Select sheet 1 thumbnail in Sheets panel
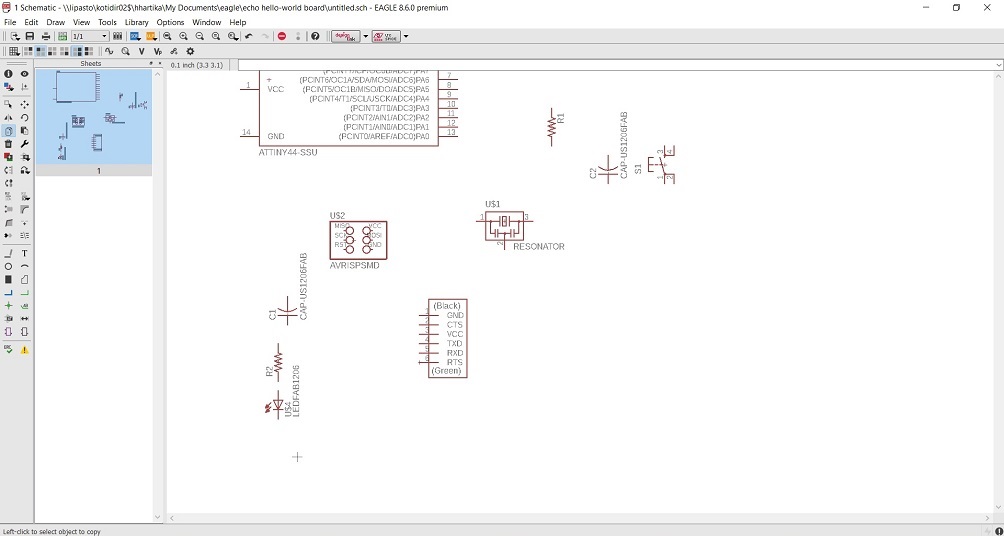Screen dimensions: 1004x536 (93, 122)
